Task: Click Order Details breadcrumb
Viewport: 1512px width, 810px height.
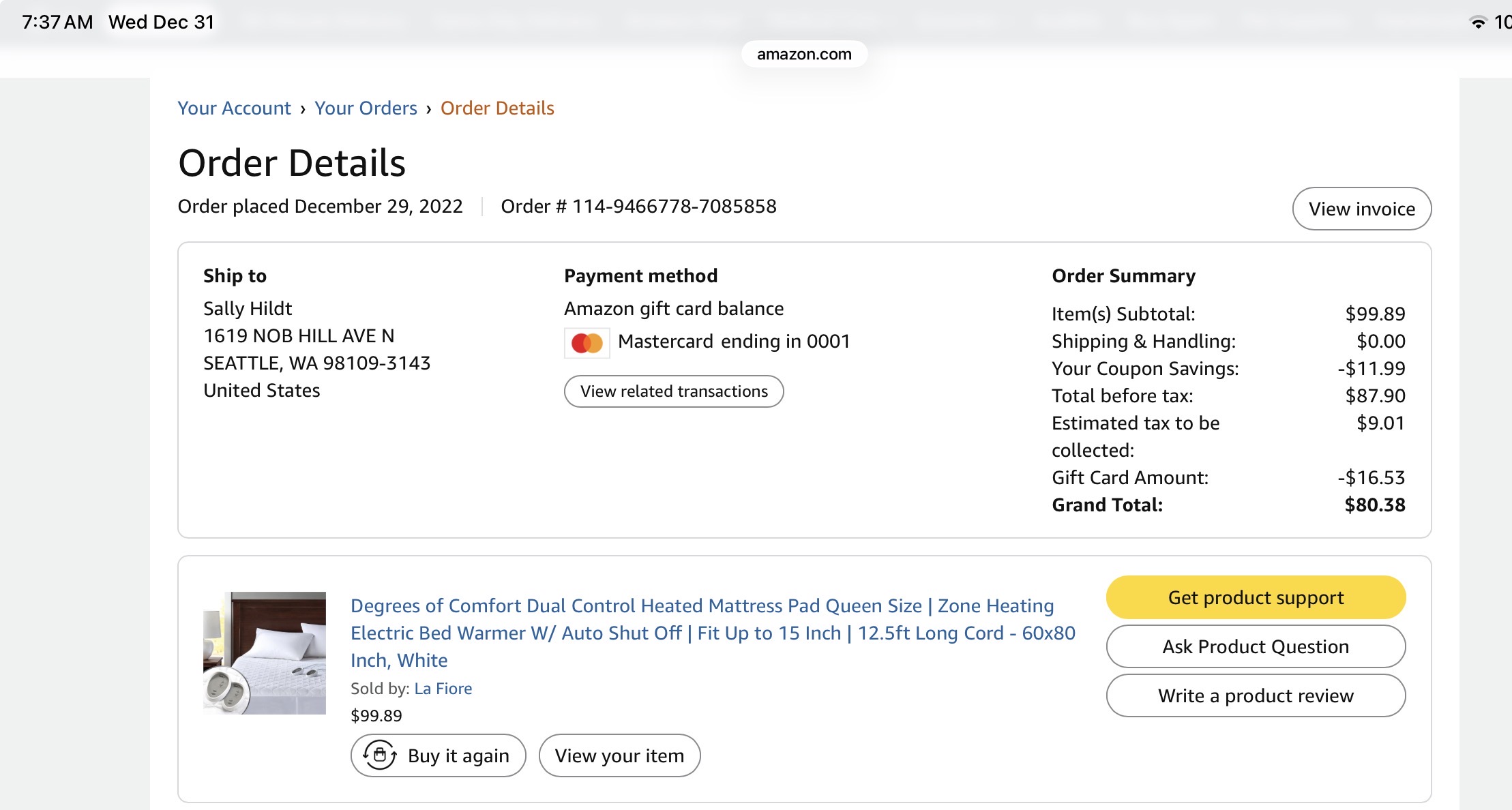Action: (497, 108)
